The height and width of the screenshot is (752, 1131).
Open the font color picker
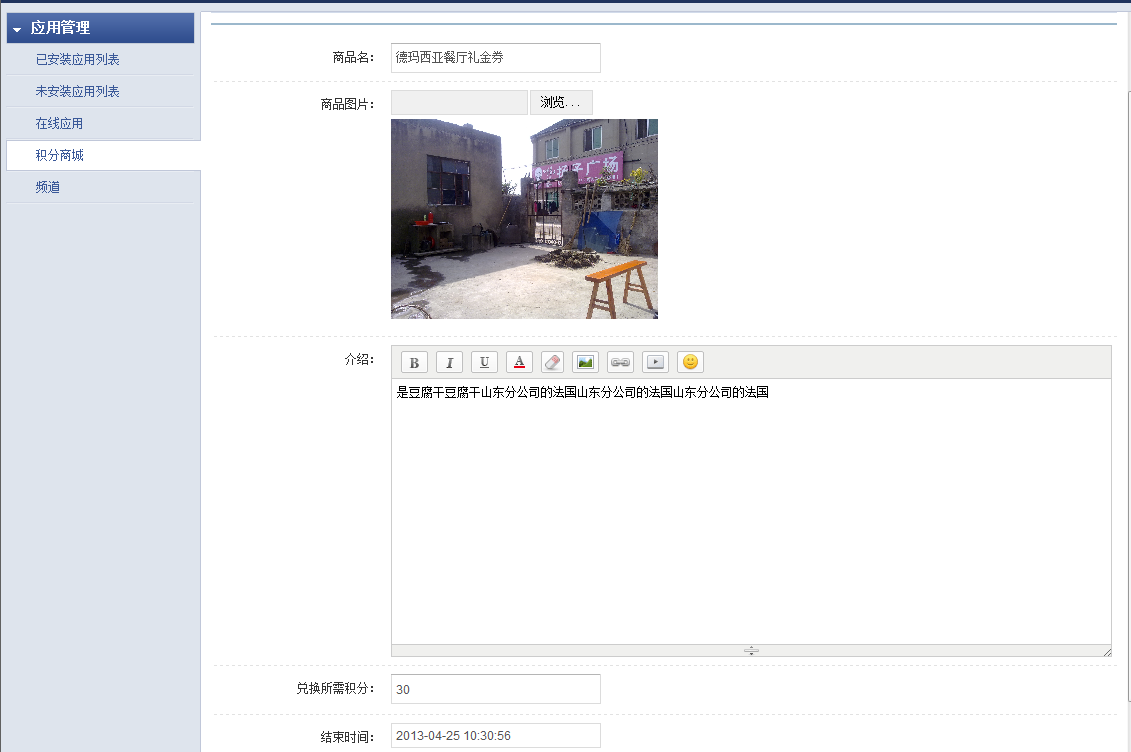click(519, 362)
